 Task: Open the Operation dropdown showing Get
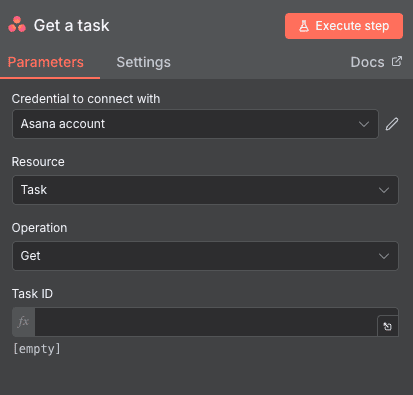tap(205, 256)
